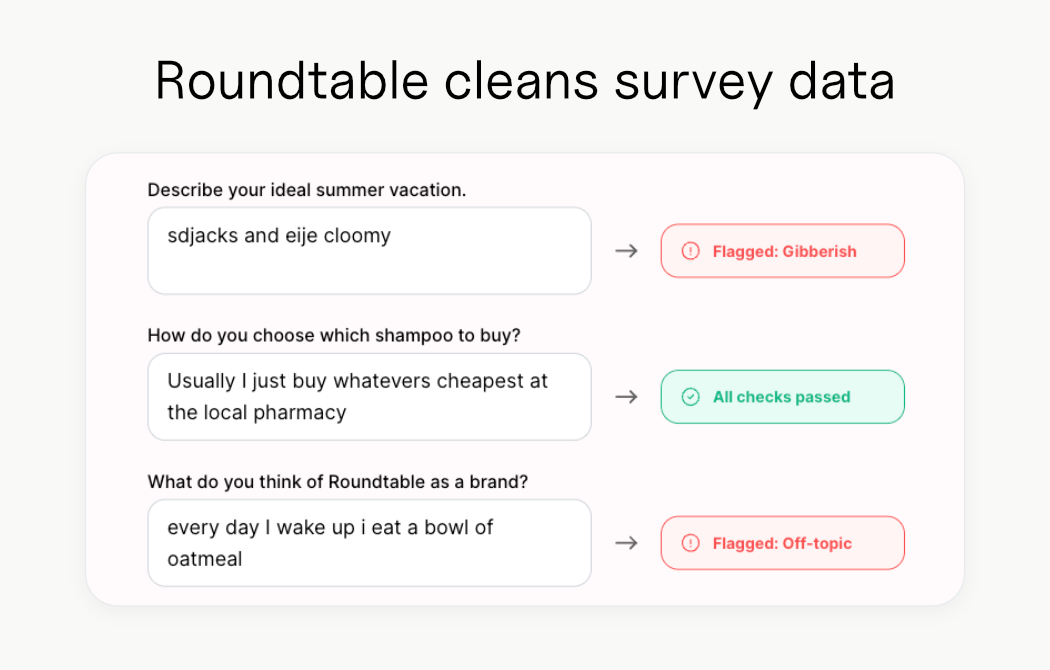Select the Flagged: Off-topic badge
Image resolution: width=1050 pixels, height=670 pixels.
click(x=782, y=543)
